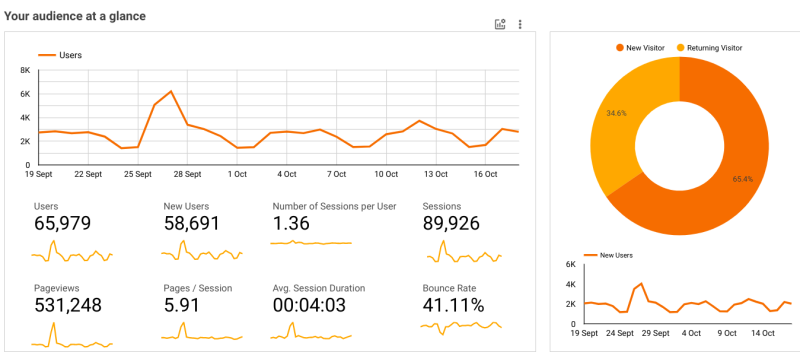Click the sessions per user value 1.36
800x362 pixels.
[291, 223]
